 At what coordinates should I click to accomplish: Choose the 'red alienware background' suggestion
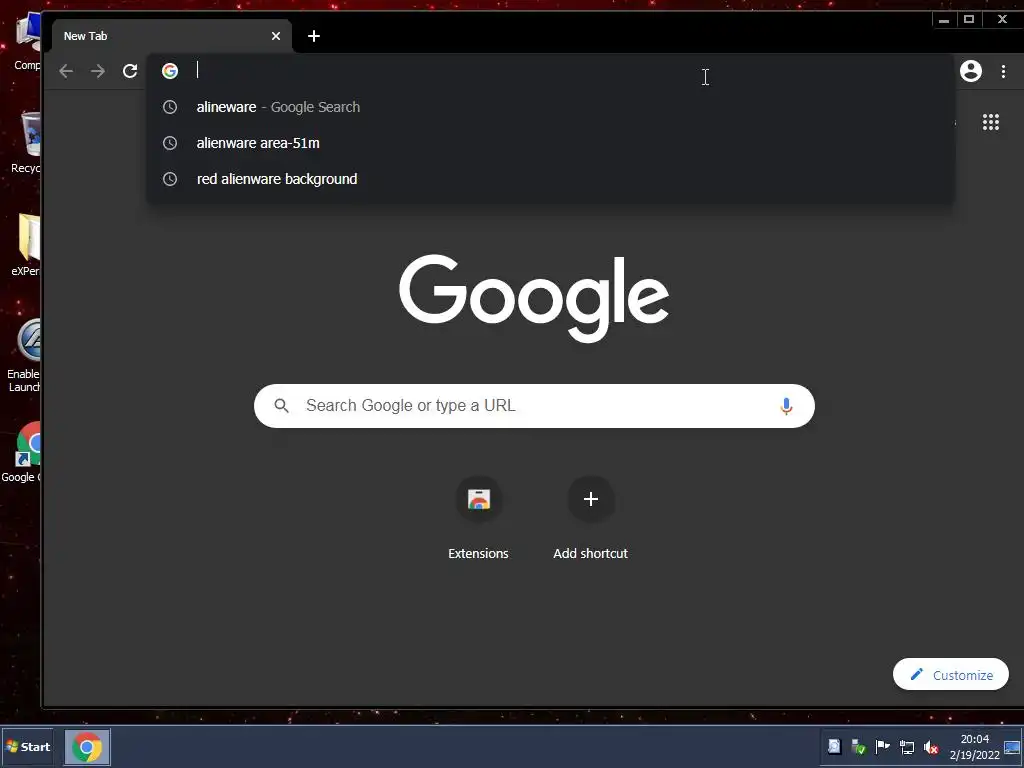click(x=551, y=179)
